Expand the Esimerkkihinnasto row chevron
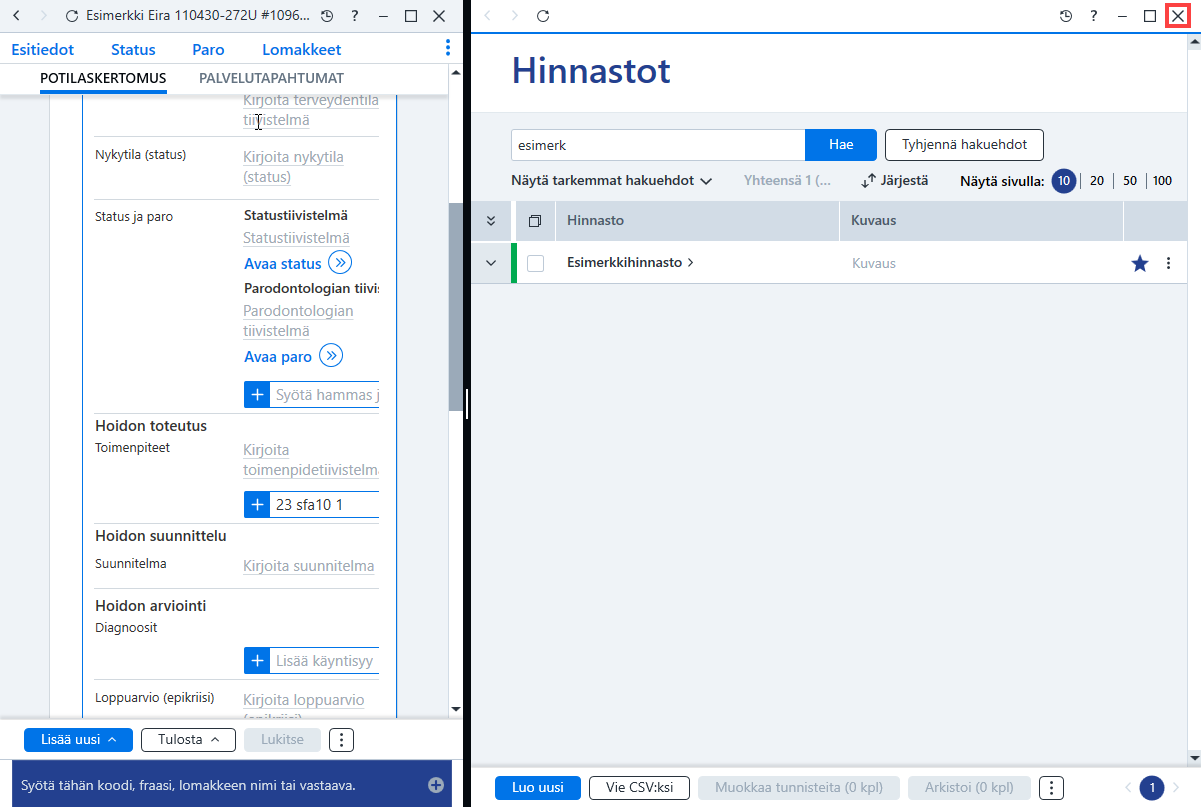The image size is (1201, 807). click(x=491, y=263)
